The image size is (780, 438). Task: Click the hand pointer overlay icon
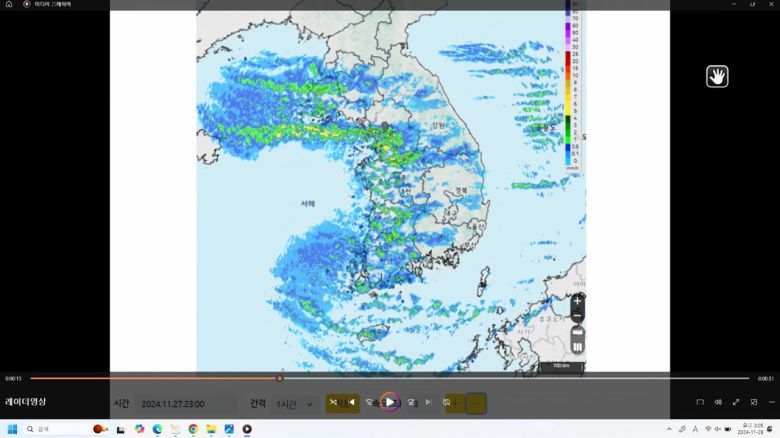click(717, 76)
